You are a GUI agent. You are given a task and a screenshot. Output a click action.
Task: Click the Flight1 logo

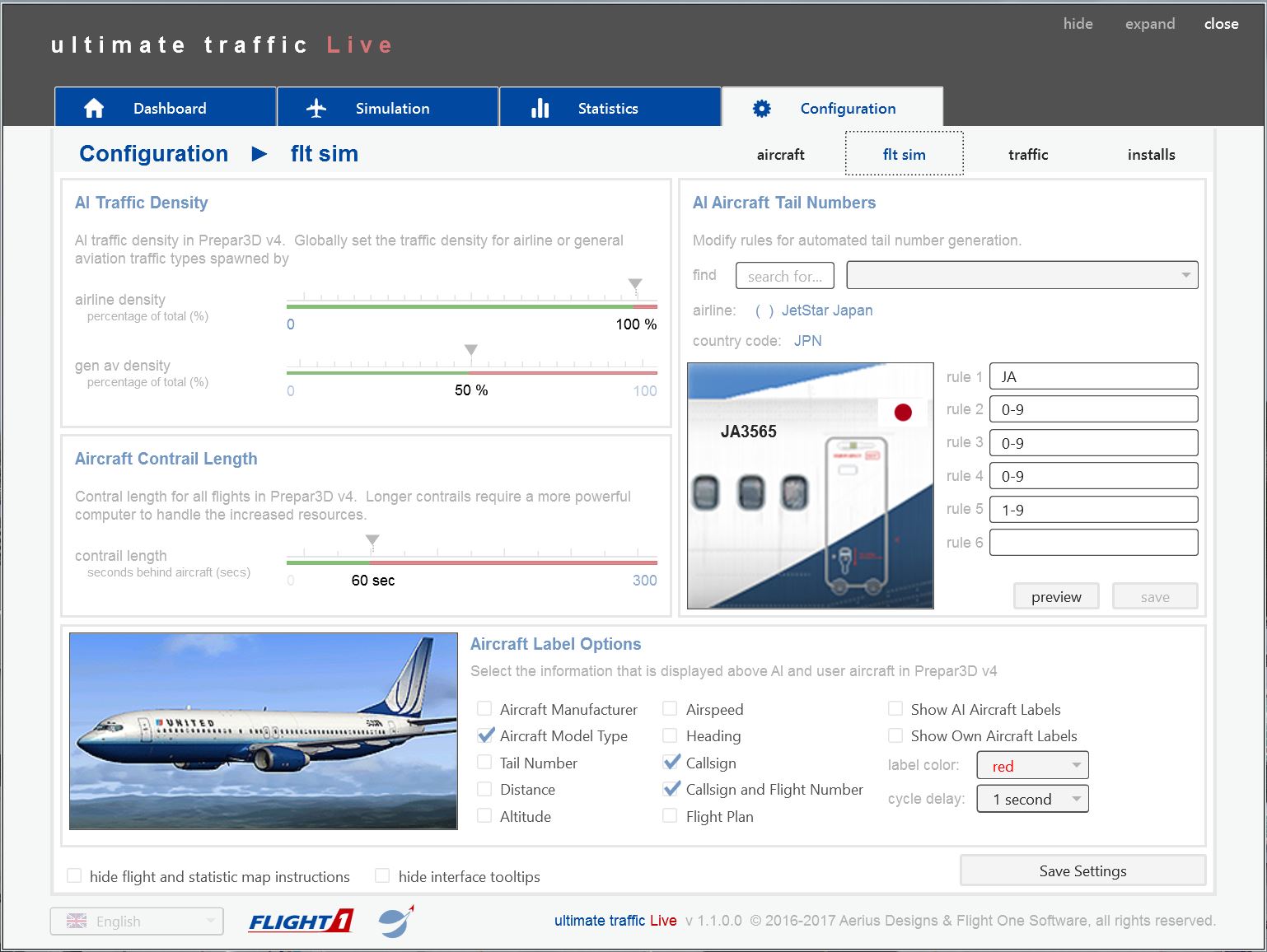click(x=300, y=921)
